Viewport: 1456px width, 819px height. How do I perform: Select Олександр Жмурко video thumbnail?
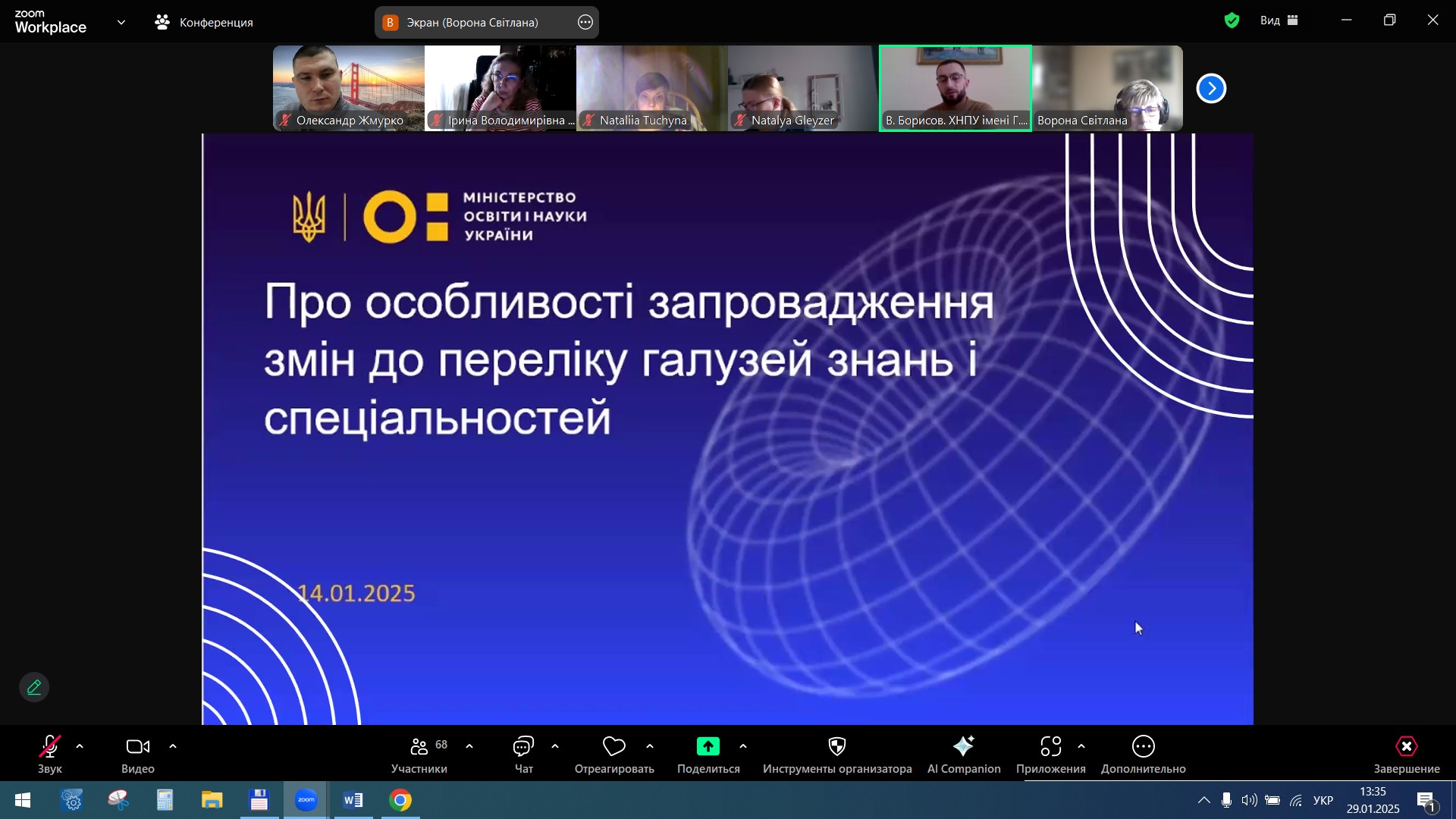349,88
